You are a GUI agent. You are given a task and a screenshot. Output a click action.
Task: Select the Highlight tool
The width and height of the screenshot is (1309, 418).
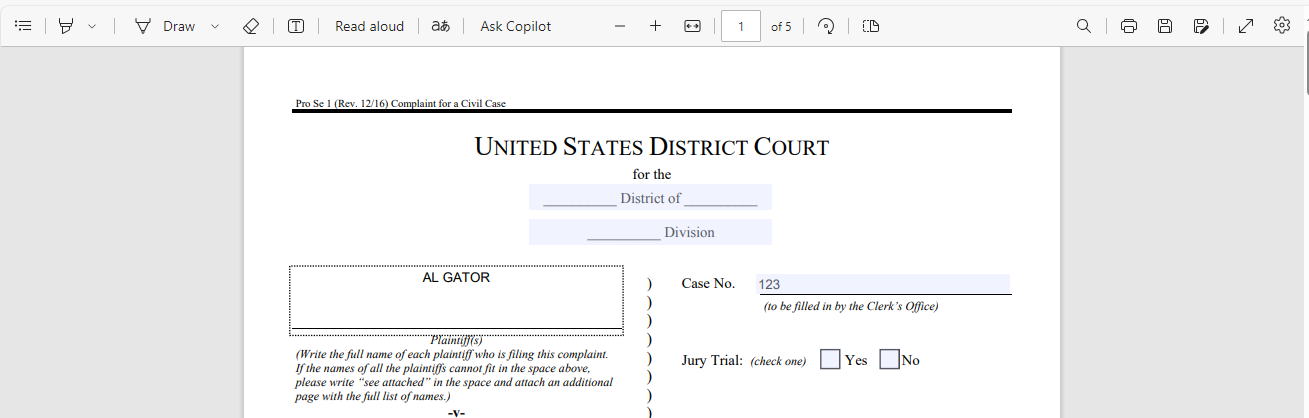coord(66,26)
